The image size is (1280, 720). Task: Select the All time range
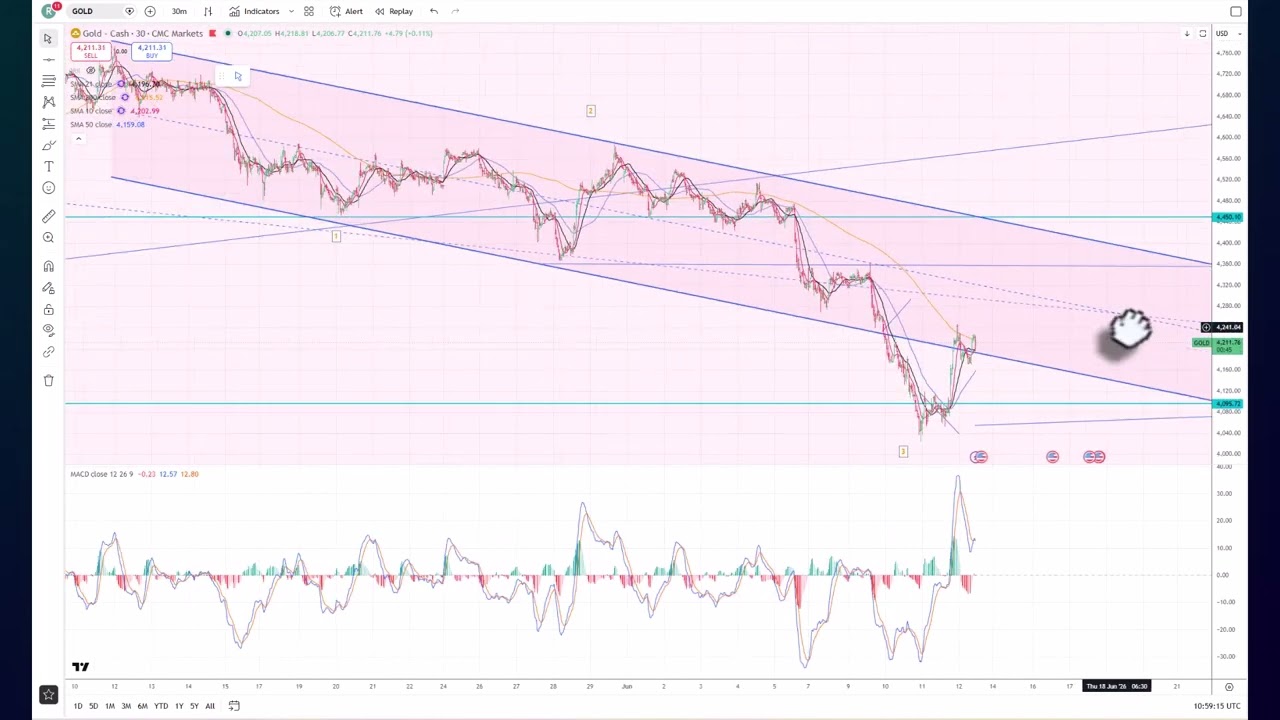pos(210,706)
